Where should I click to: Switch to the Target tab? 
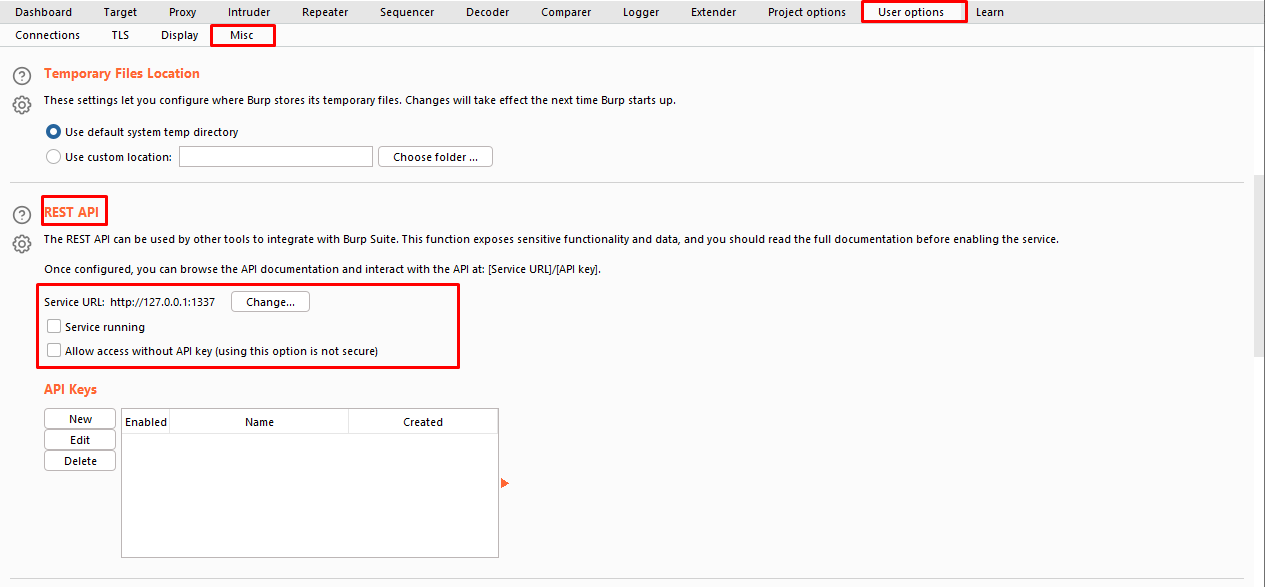(x=120, y=12)
